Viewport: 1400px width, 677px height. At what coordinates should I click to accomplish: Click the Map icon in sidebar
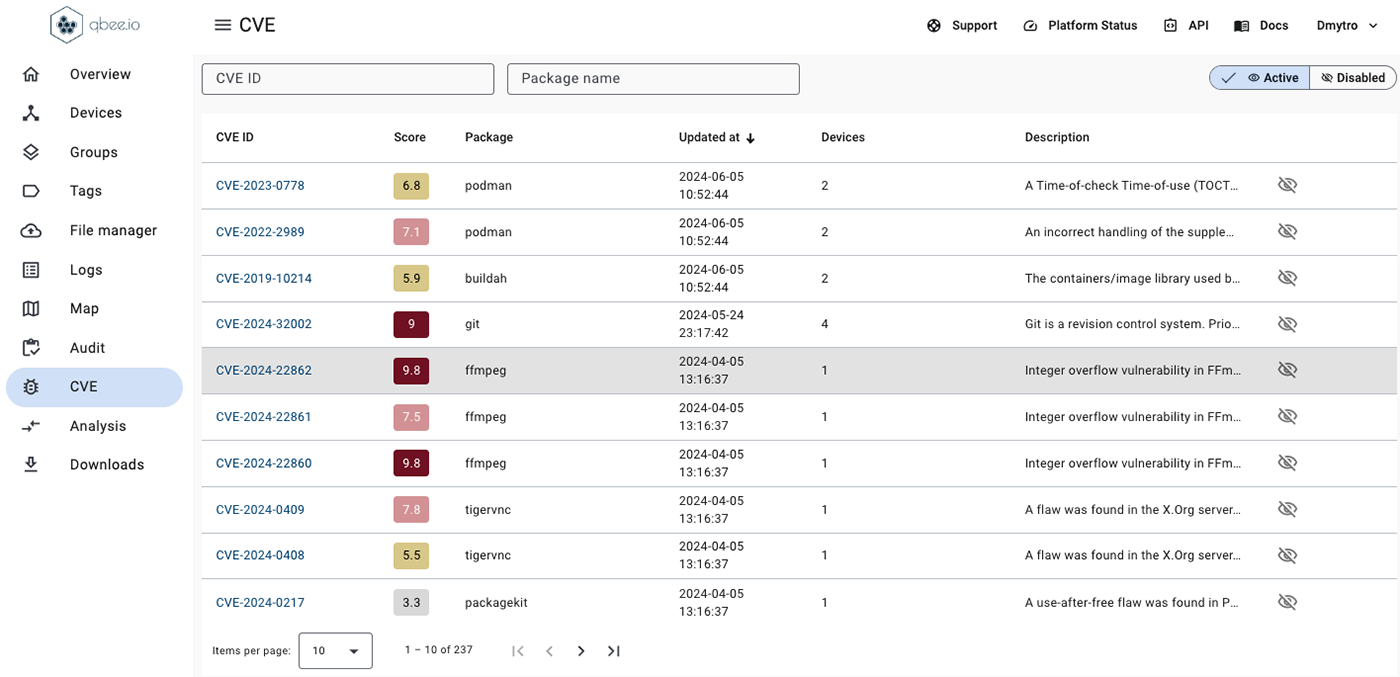pyautogui.click(x=31, y=309)
